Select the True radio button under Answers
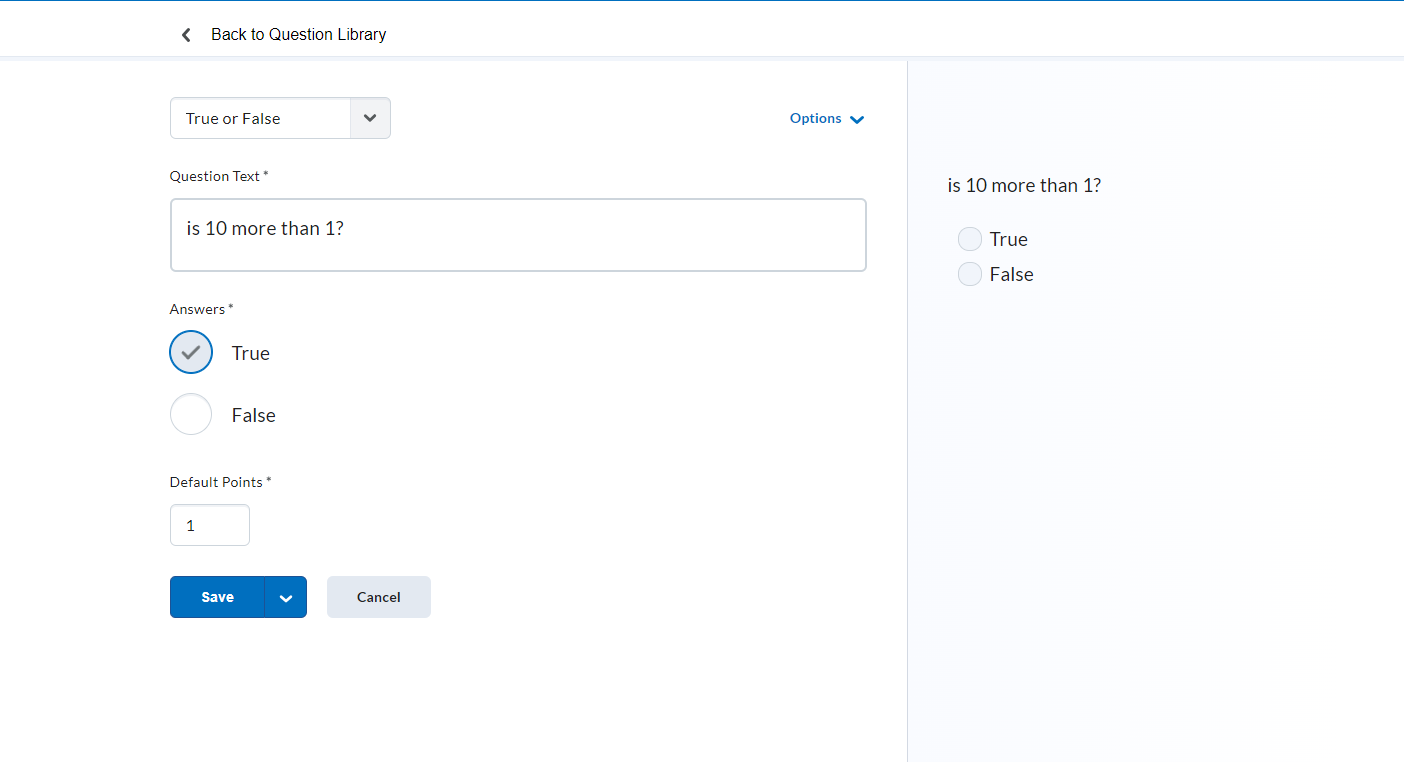 tap(191, 352)
